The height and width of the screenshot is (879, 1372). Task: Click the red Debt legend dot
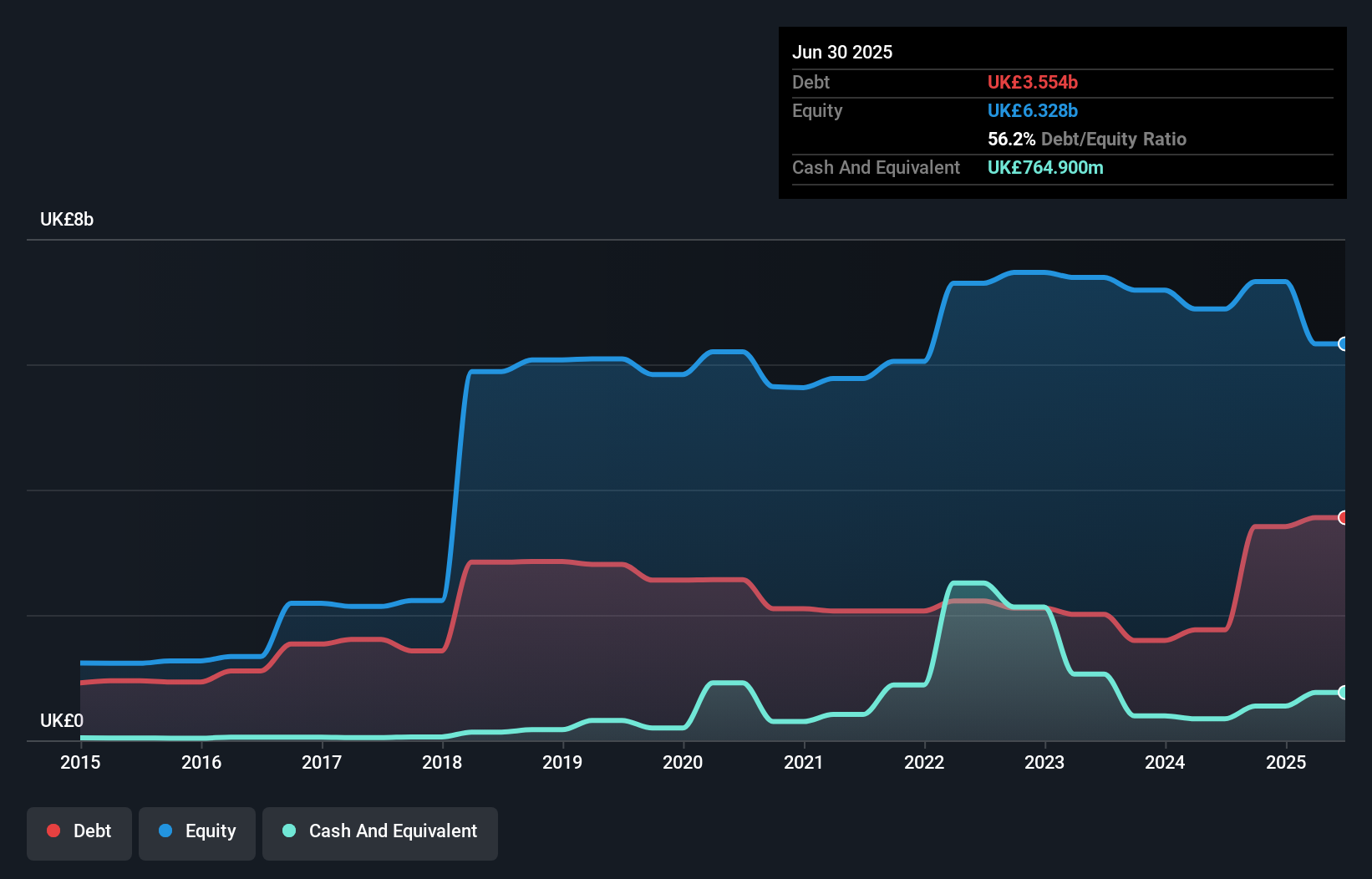pos(53,831)
